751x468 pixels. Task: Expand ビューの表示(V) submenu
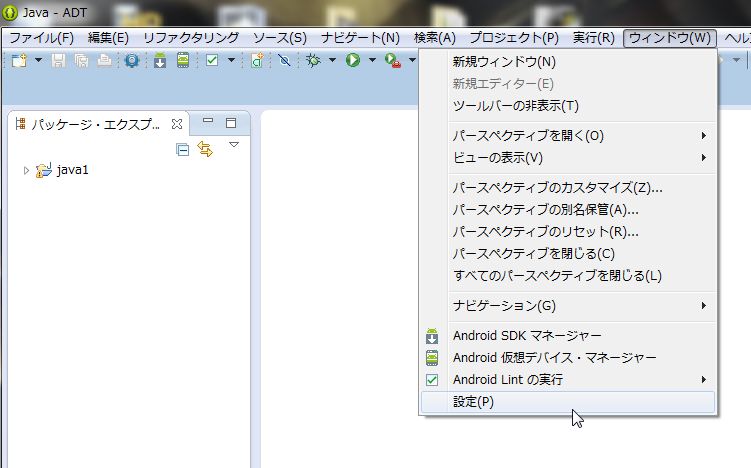pyautogui.click(x=569, y=158)
